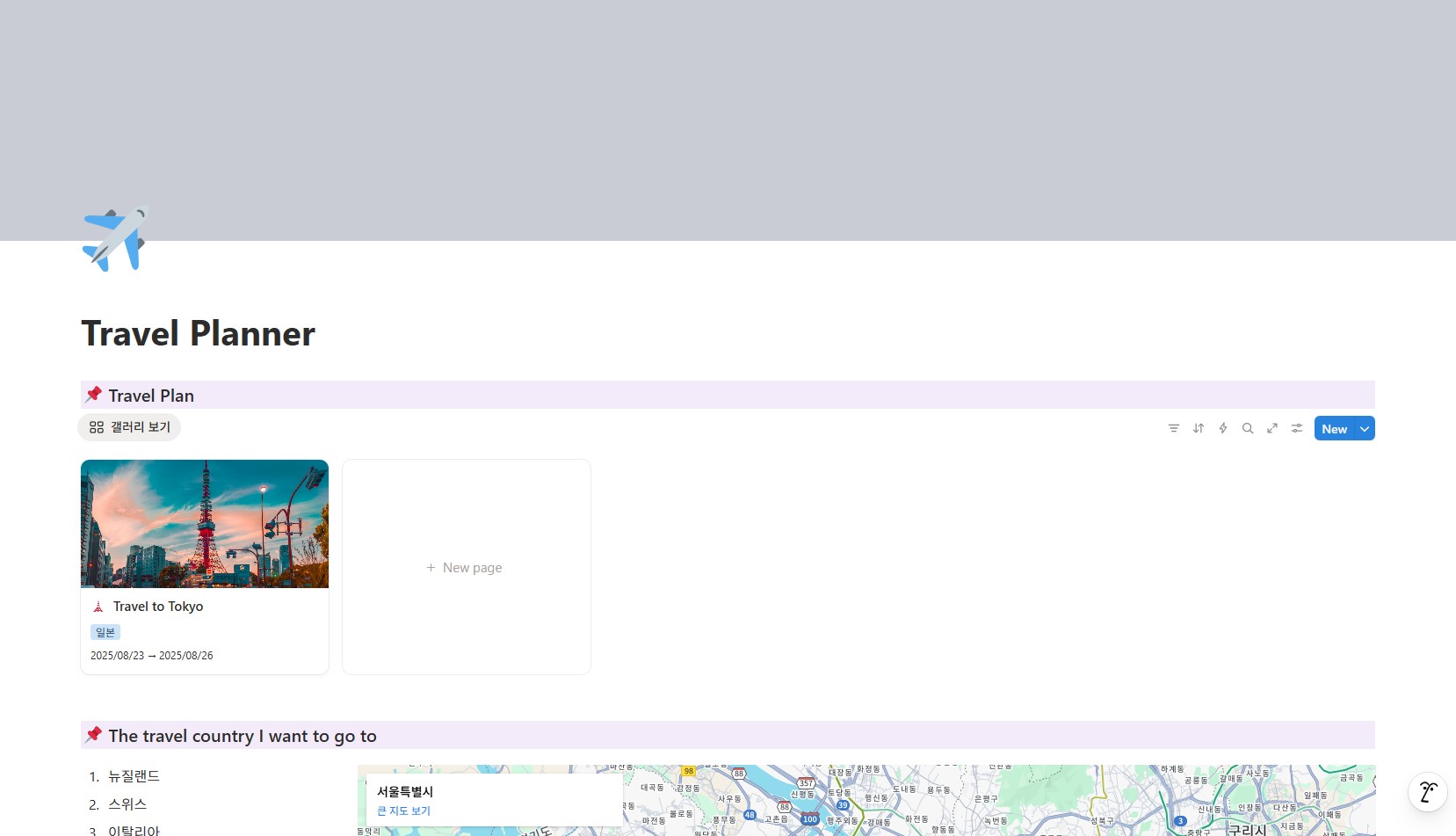Click the 일본 tag
The height and width of the screenshot is (836, 1456).
[x=105, y=632]
